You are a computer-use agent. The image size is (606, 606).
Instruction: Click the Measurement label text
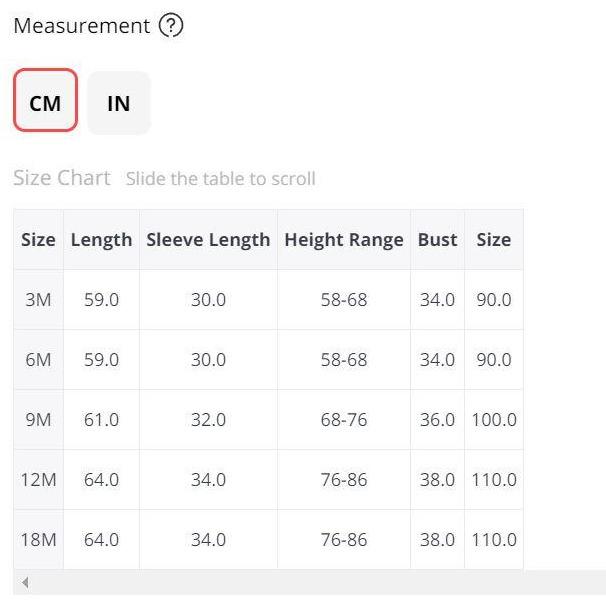[x=82, y=26]
